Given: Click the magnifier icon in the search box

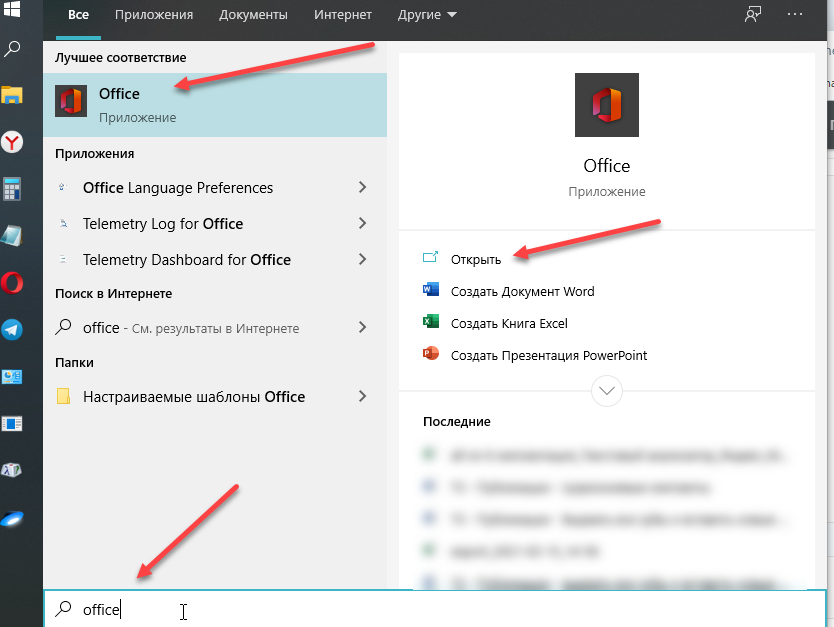Looking at the screenshot, I should [x=63, y=609].
